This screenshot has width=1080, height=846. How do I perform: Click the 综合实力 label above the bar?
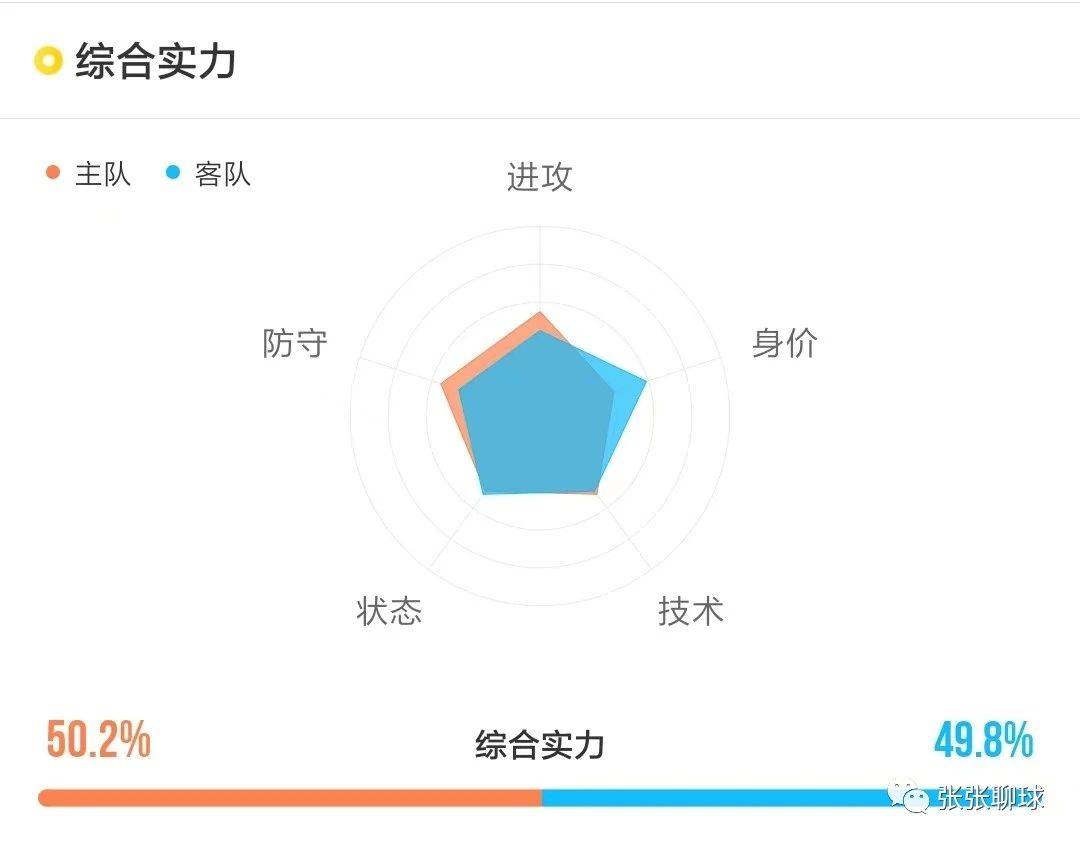pos(540,745)
